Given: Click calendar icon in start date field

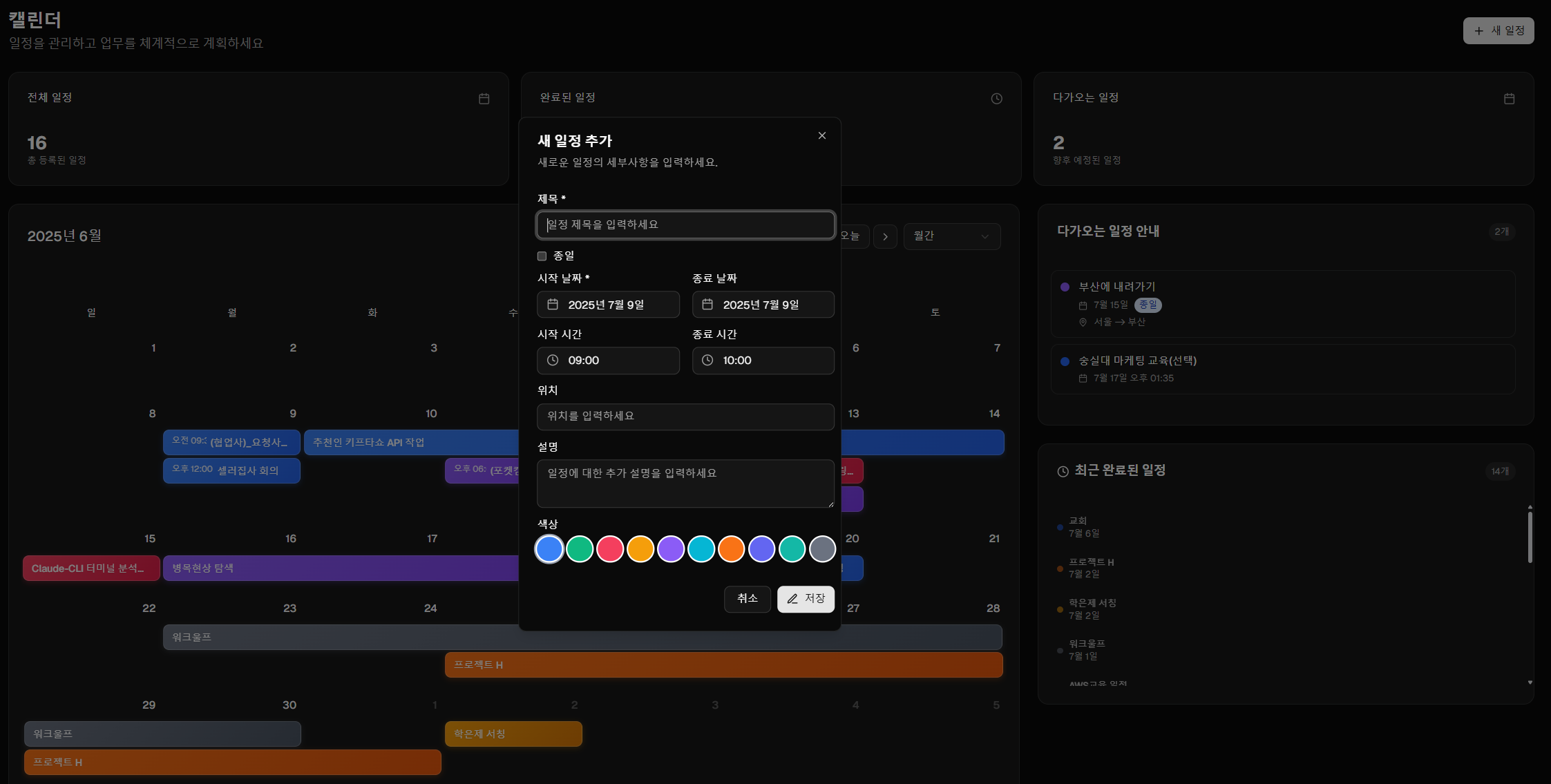Looking at the screenshot, I should tap(553, 305).
